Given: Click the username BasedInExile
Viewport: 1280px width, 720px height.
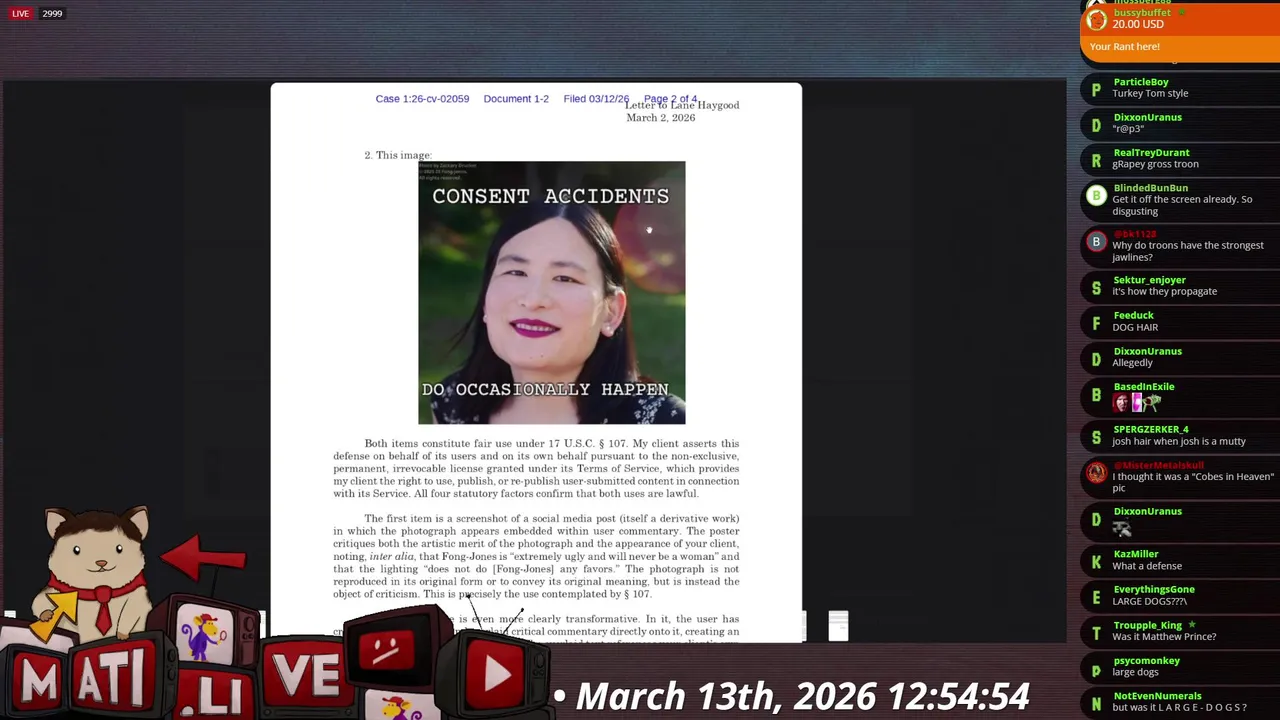Looking at the screenshot, I should point(1144,386).
